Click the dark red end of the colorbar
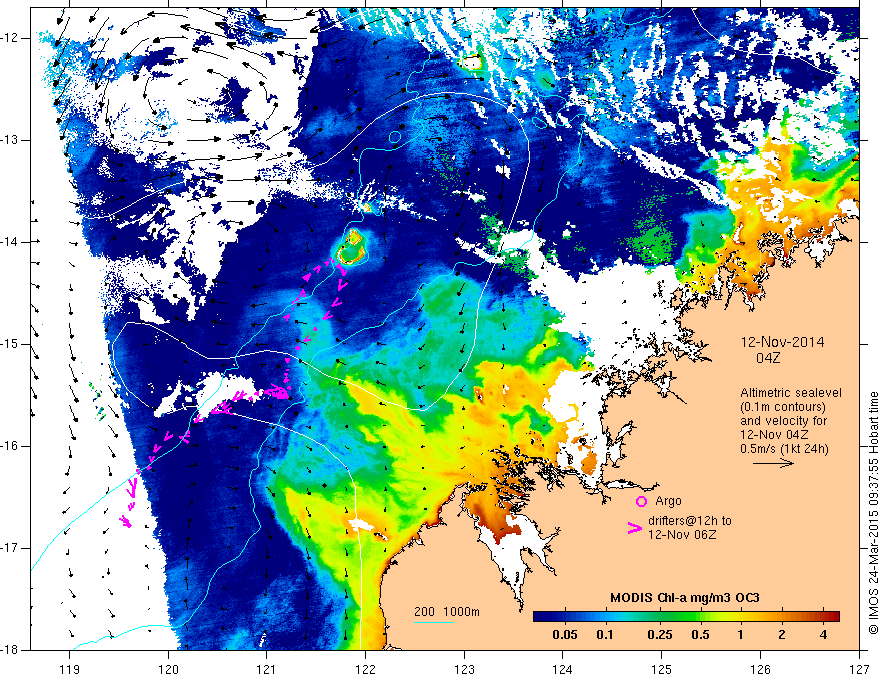Viewport: 880px width, 680px height. tap(833, 617)
